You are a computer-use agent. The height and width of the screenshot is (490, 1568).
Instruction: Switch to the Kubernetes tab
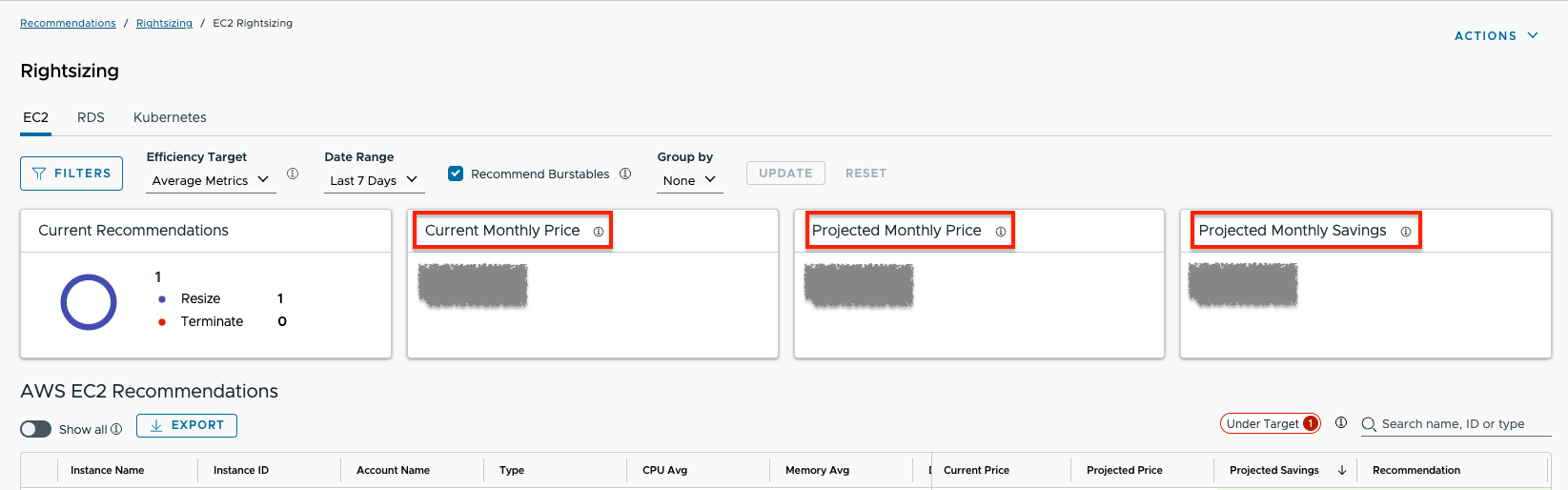tap(170, 117)
